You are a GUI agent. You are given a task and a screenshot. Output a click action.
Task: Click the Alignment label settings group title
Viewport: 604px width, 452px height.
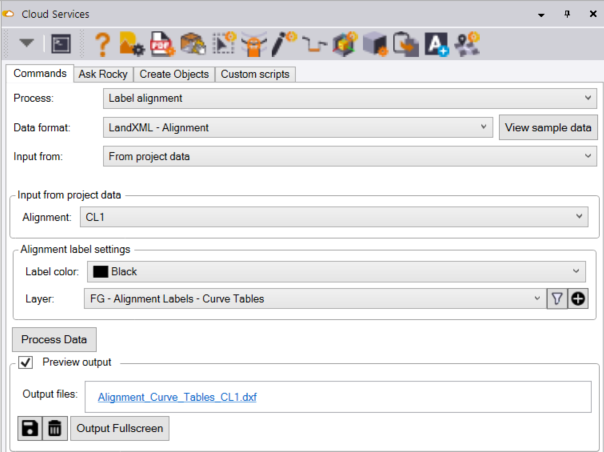coord(75,249)
